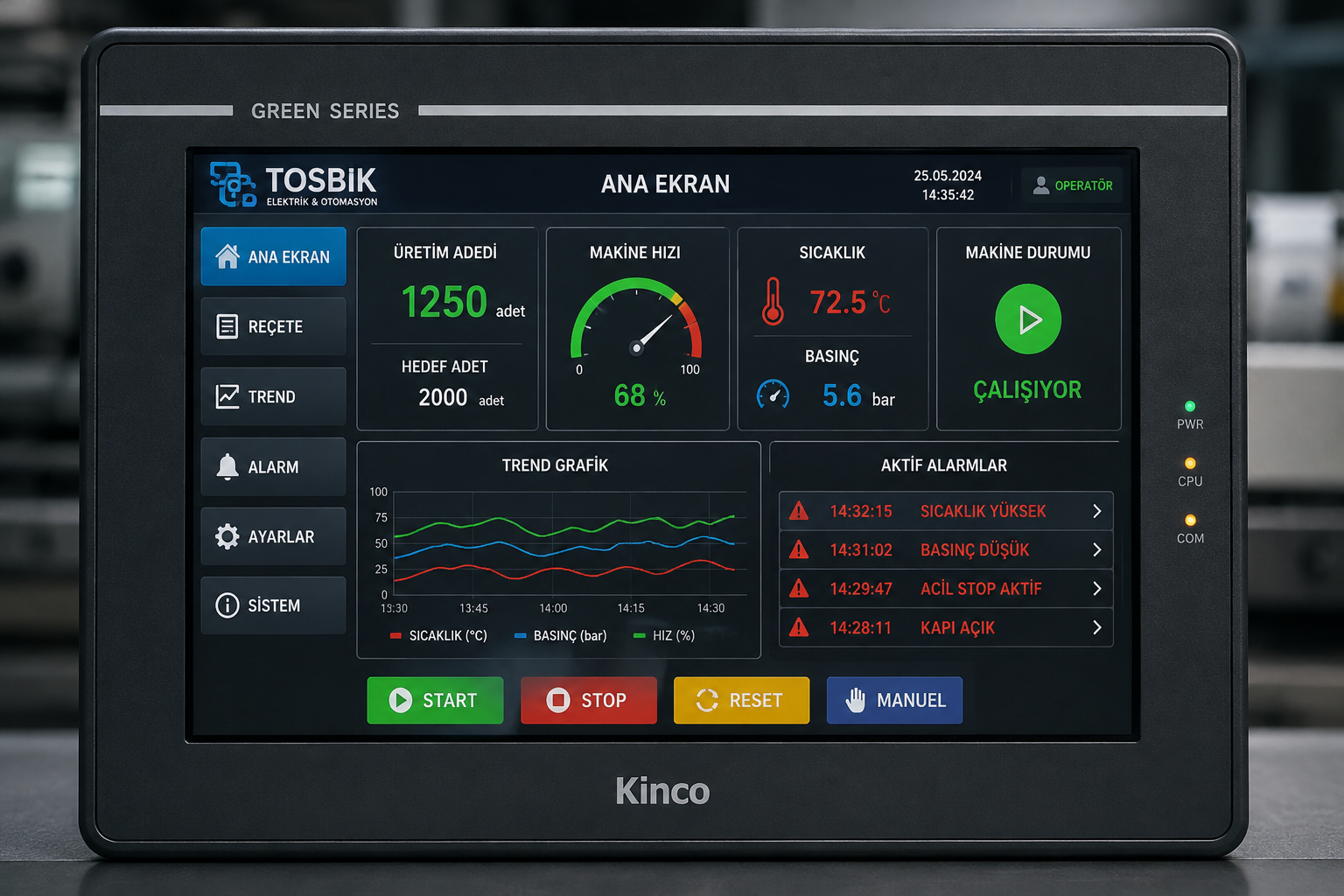Open the REÇETE recipe menu
The height and width of the screenshot is (896, 1344).
pyautogui.click(x=273, y=326)
